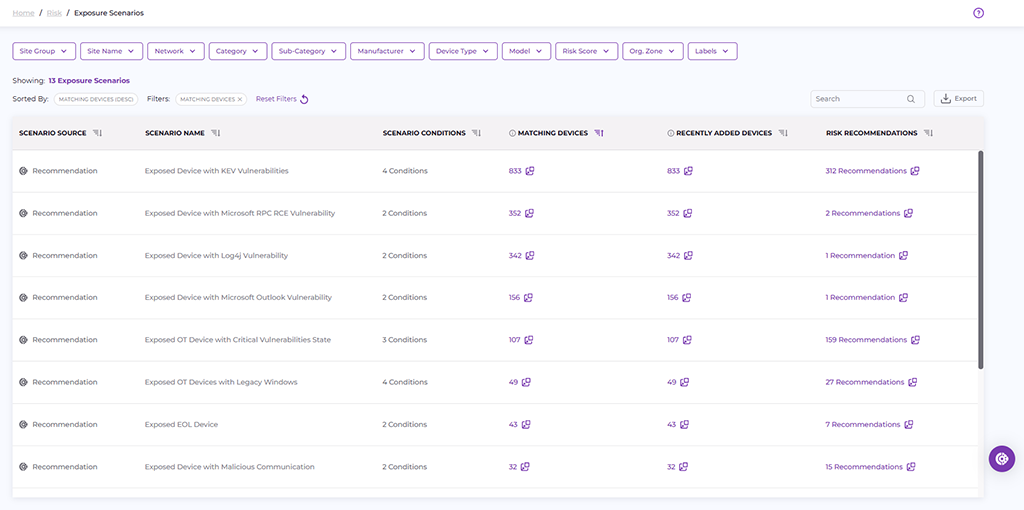Screen dimensions: 1024x510
Task: Open 833 matching devices count link
Action: 515,171
